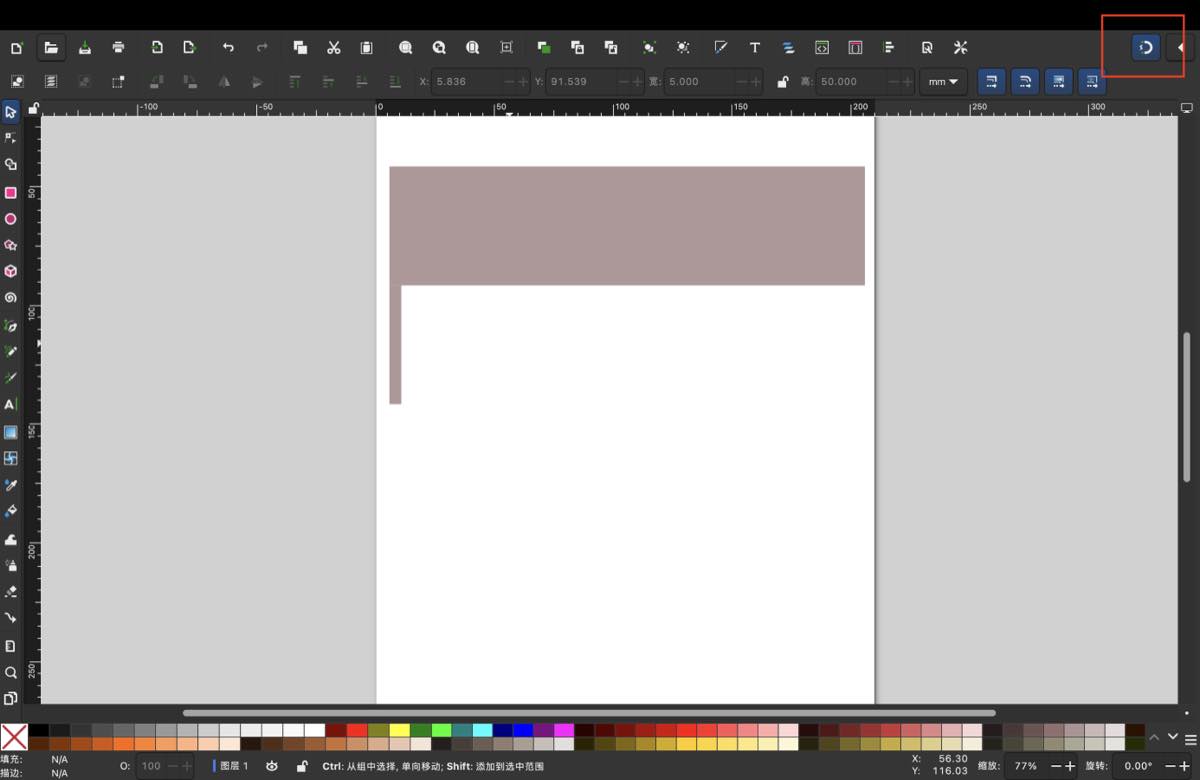
Task: Select the Eraser tool
Action: coord(11,592)
